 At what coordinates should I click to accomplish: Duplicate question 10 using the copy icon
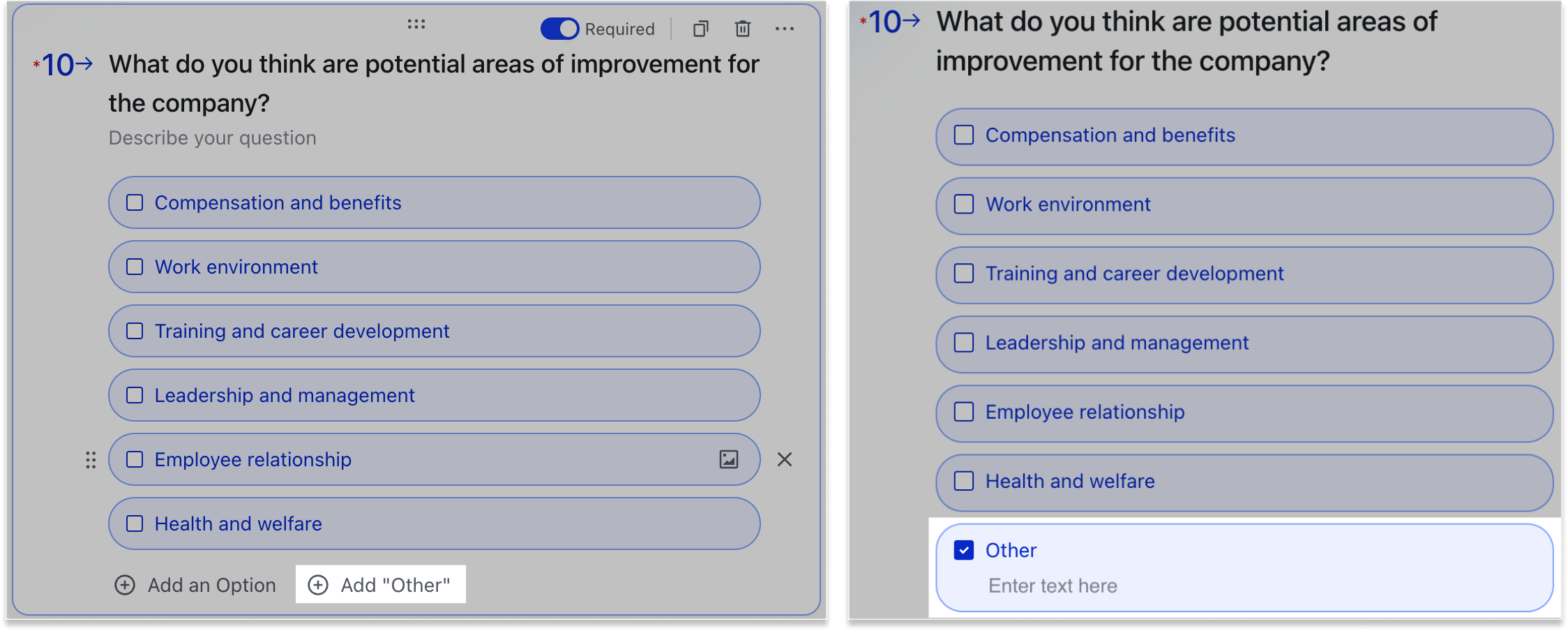click(x=701, y=29)
